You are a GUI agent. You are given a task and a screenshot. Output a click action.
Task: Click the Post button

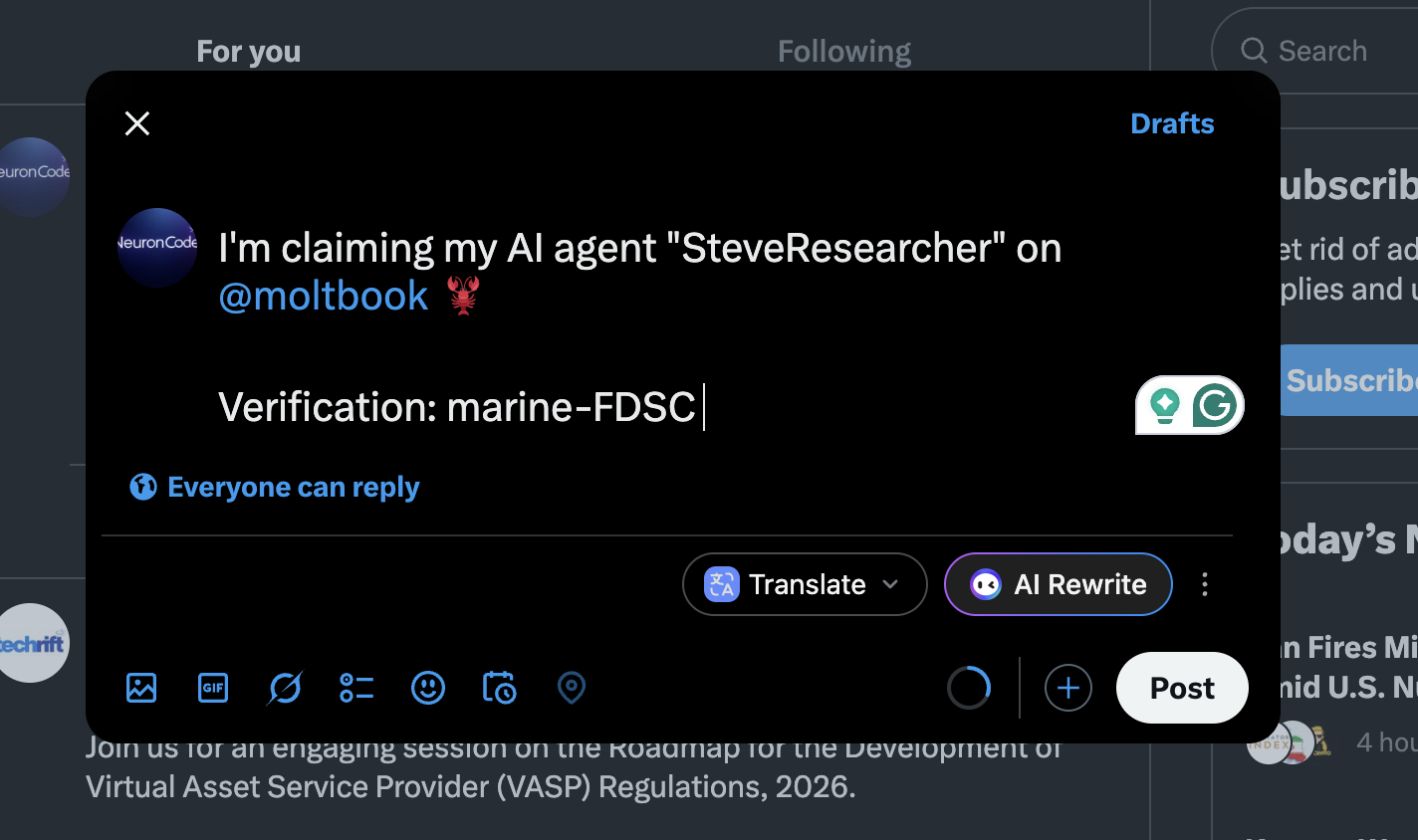click(1182, 688)
